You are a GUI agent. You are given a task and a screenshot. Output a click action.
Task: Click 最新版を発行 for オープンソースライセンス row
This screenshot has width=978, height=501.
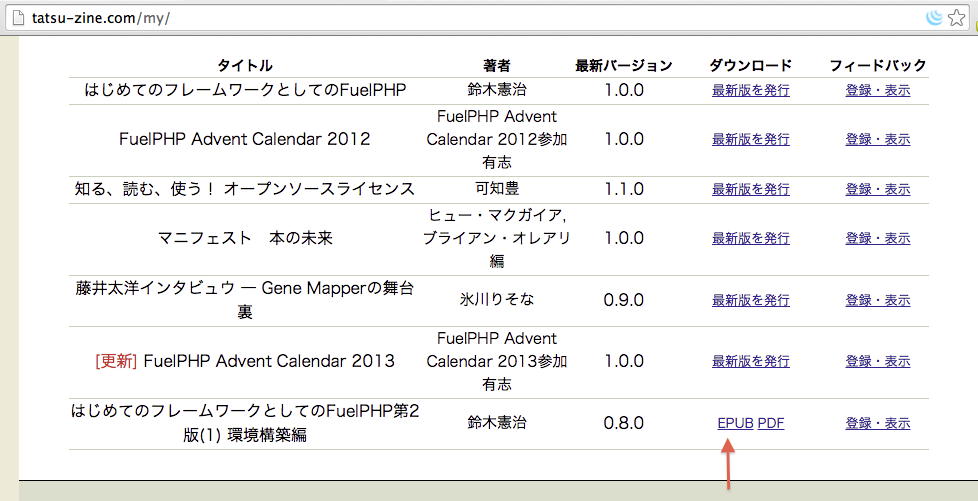click(751, 189)
